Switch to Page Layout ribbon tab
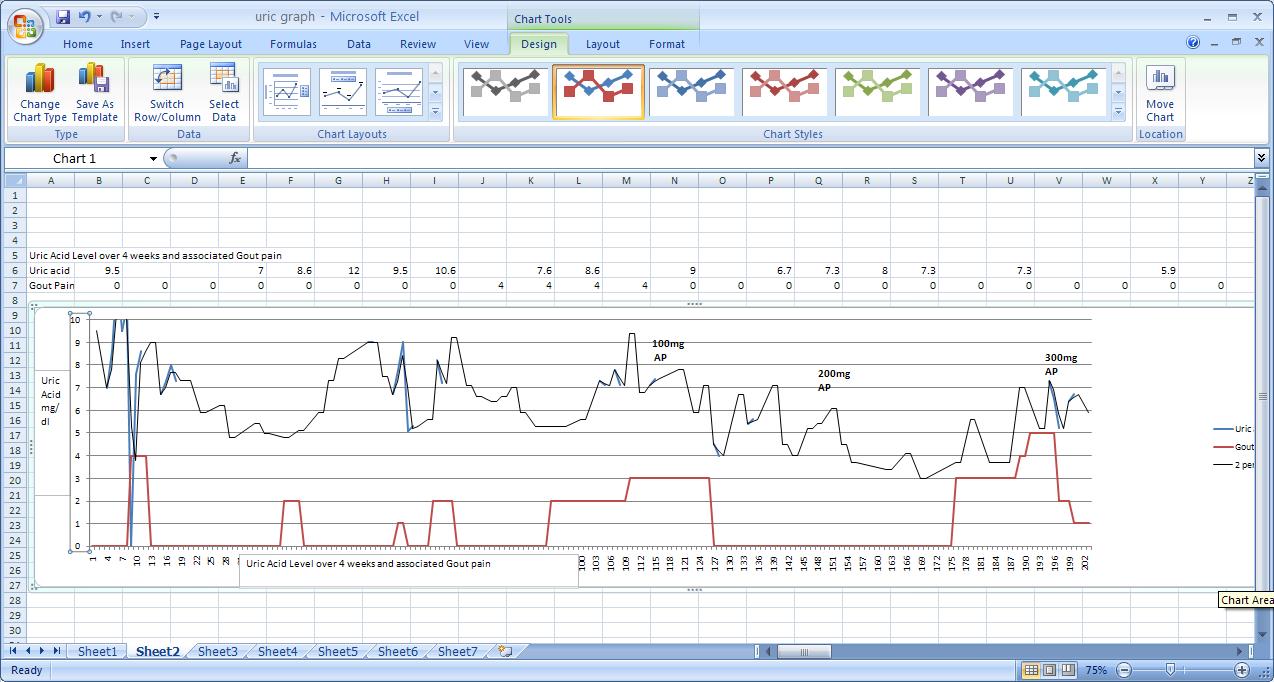The width and height of the screenshot is (1274, 682). tap(211, 44)
